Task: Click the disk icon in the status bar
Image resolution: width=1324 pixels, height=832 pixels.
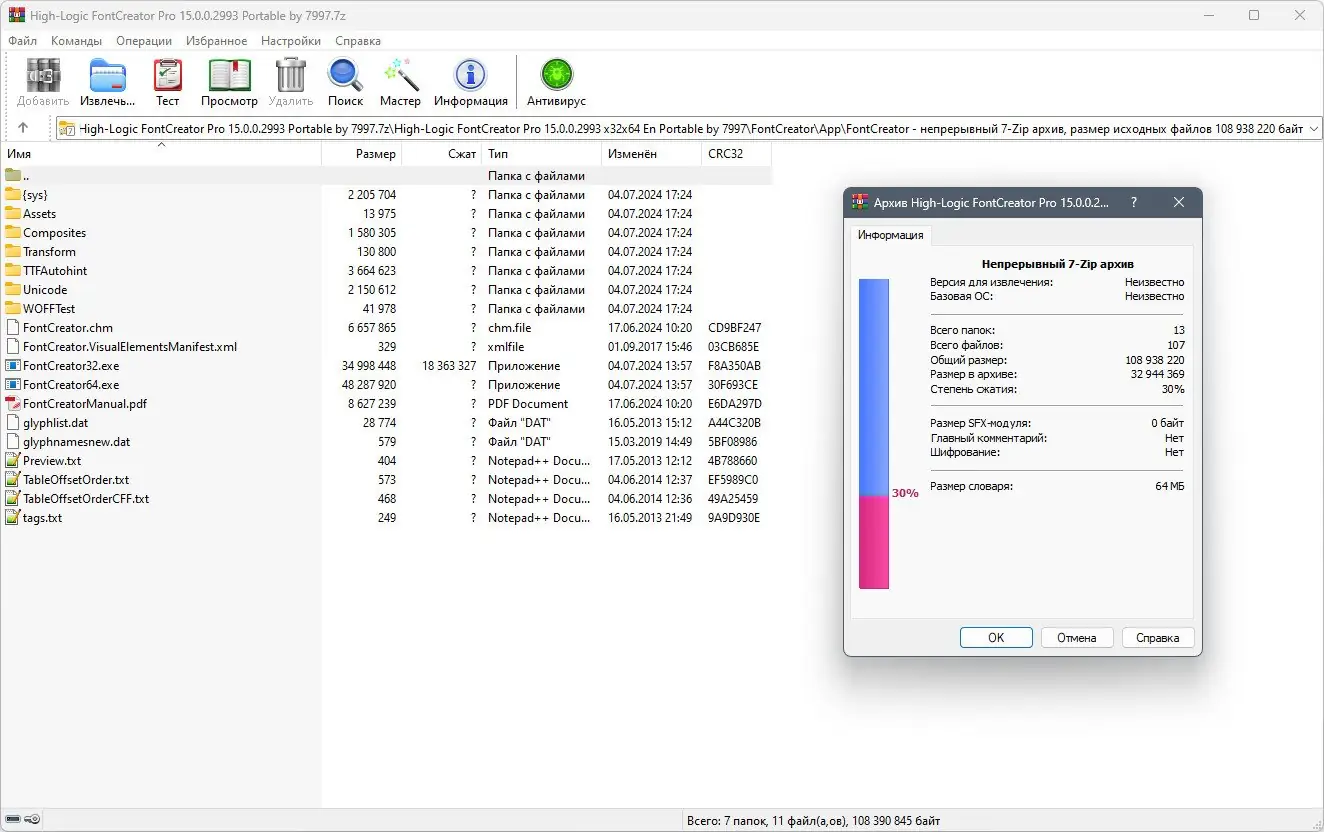Action: (12, 821)
